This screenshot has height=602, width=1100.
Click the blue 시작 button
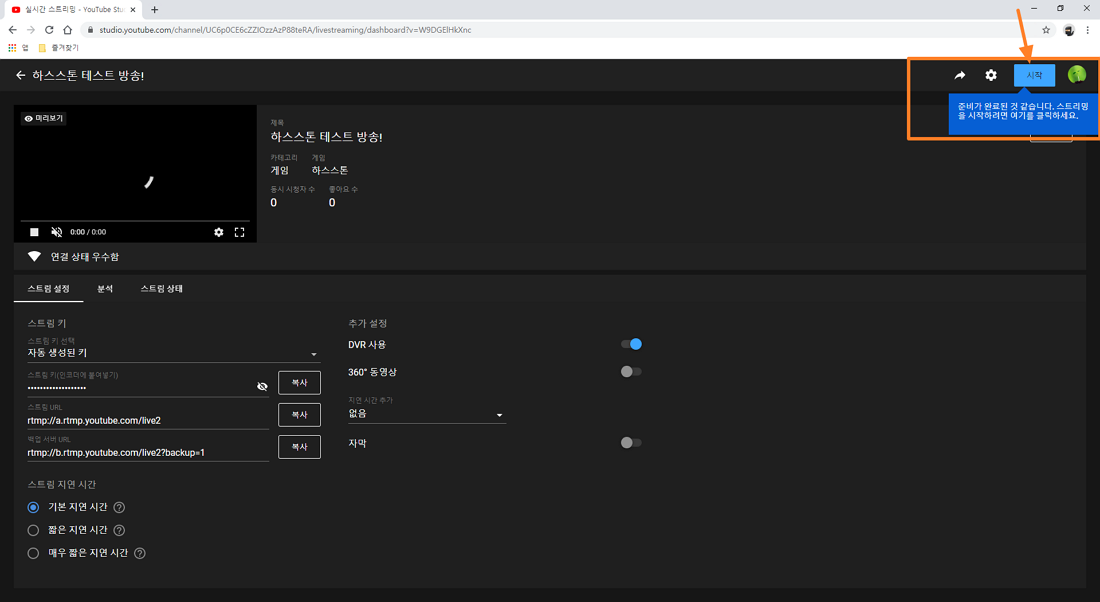click(1034, 75)
